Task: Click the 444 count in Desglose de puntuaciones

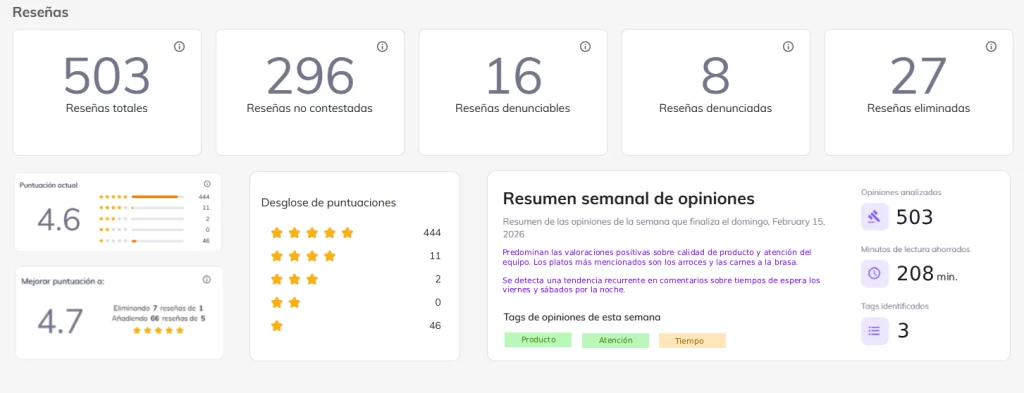Action: click(432, 232)
